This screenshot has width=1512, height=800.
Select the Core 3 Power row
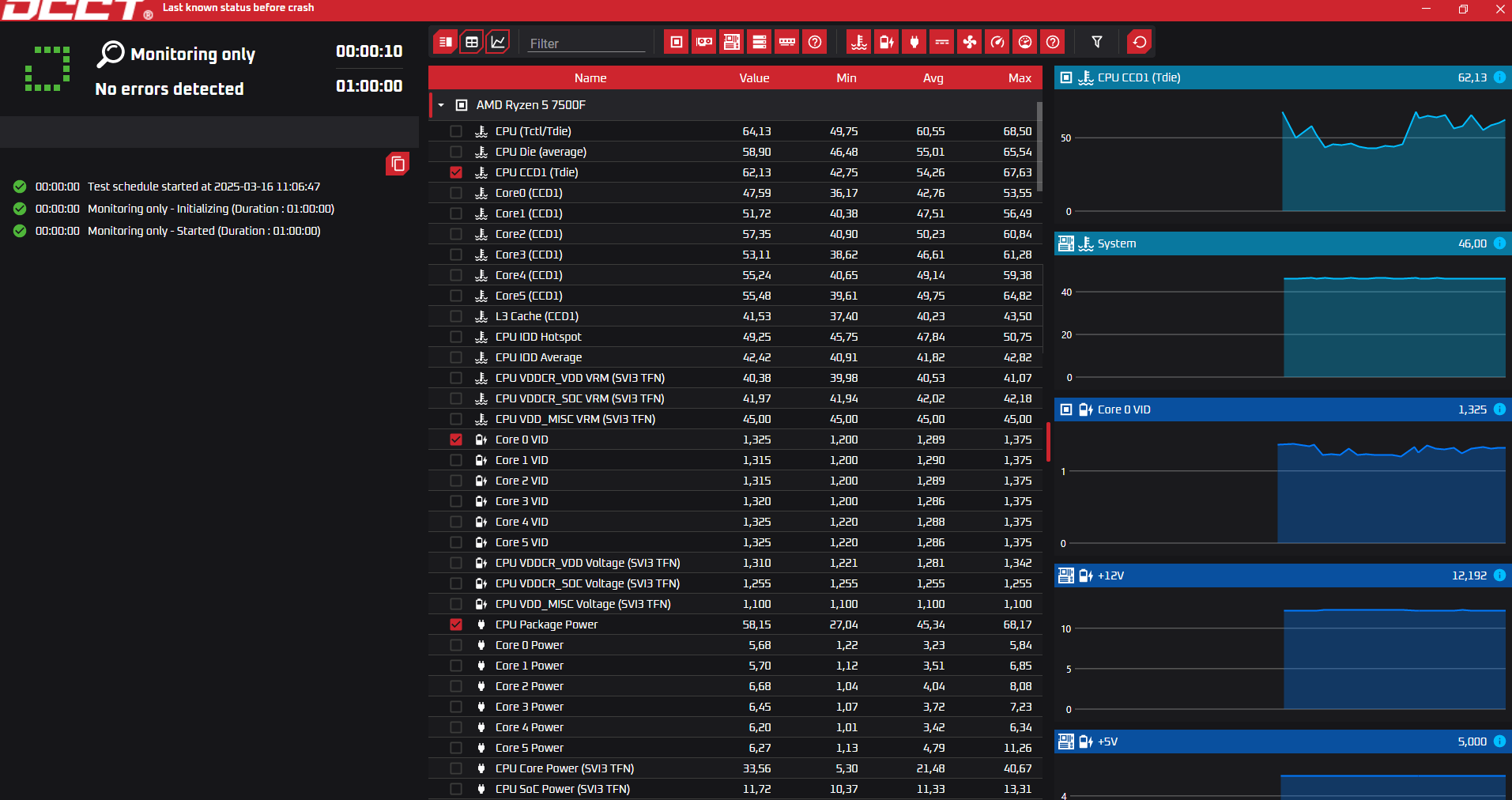[x=735, y=707]
